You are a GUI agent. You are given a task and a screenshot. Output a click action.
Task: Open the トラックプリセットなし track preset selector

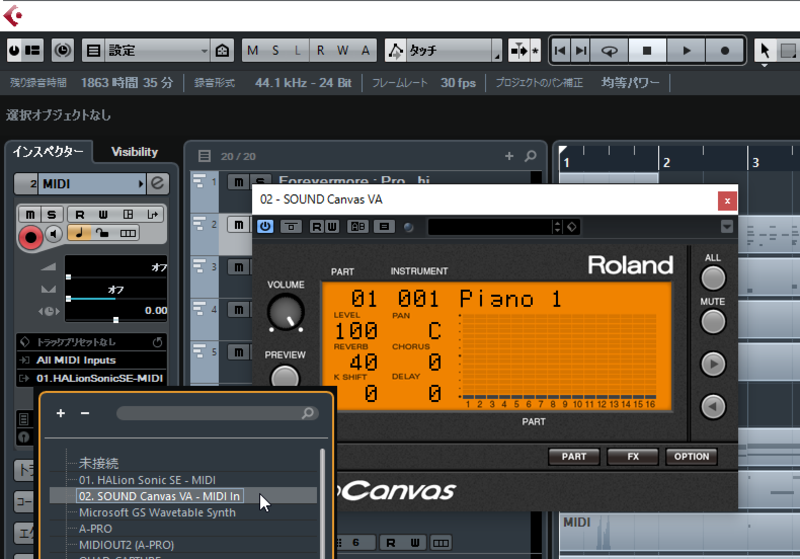[90, 342]
